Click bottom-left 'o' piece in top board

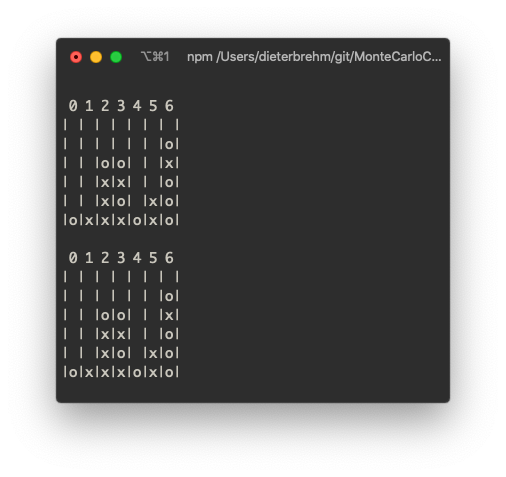point(73,221)
